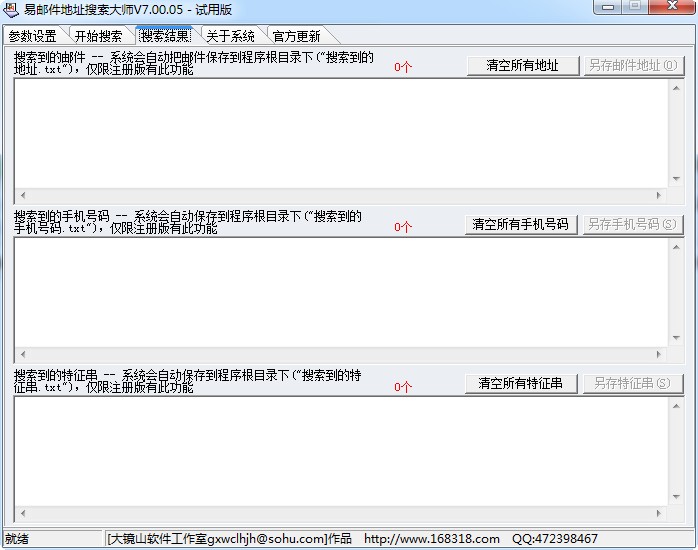Viewport: 698px width, 550px height.
Task: Click the 另存手机号码 button
Action: 633,224
